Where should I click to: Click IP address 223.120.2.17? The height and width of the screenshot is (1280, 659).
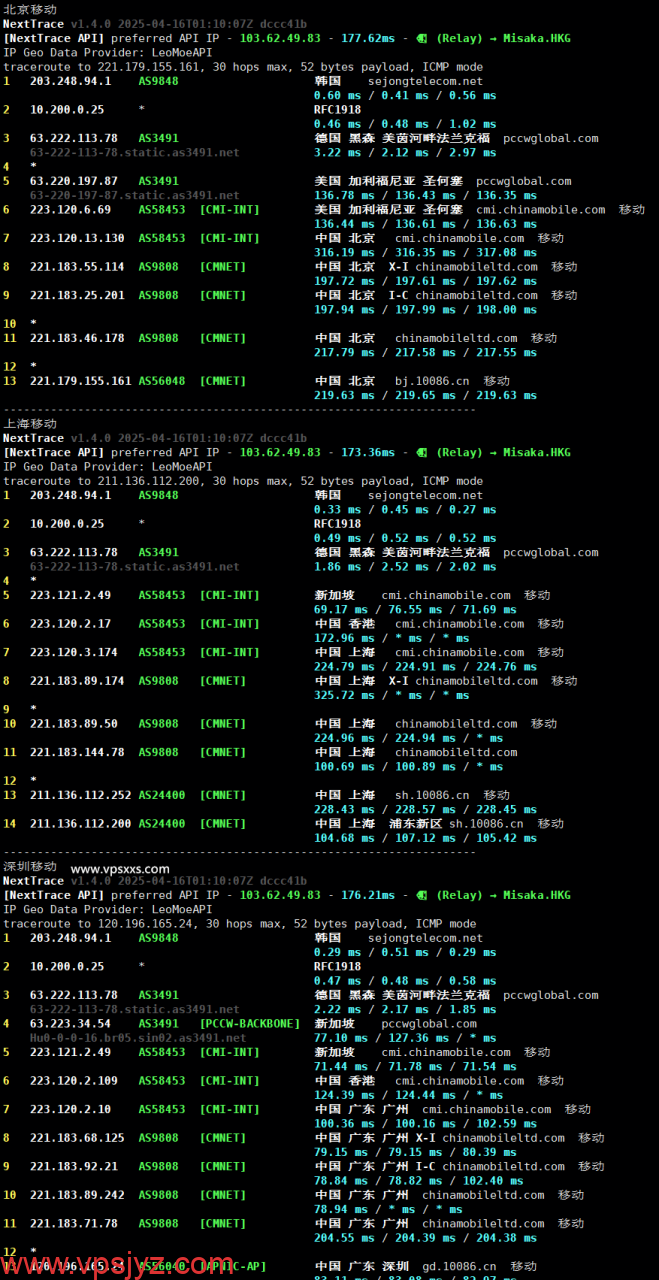coord(70,623)
